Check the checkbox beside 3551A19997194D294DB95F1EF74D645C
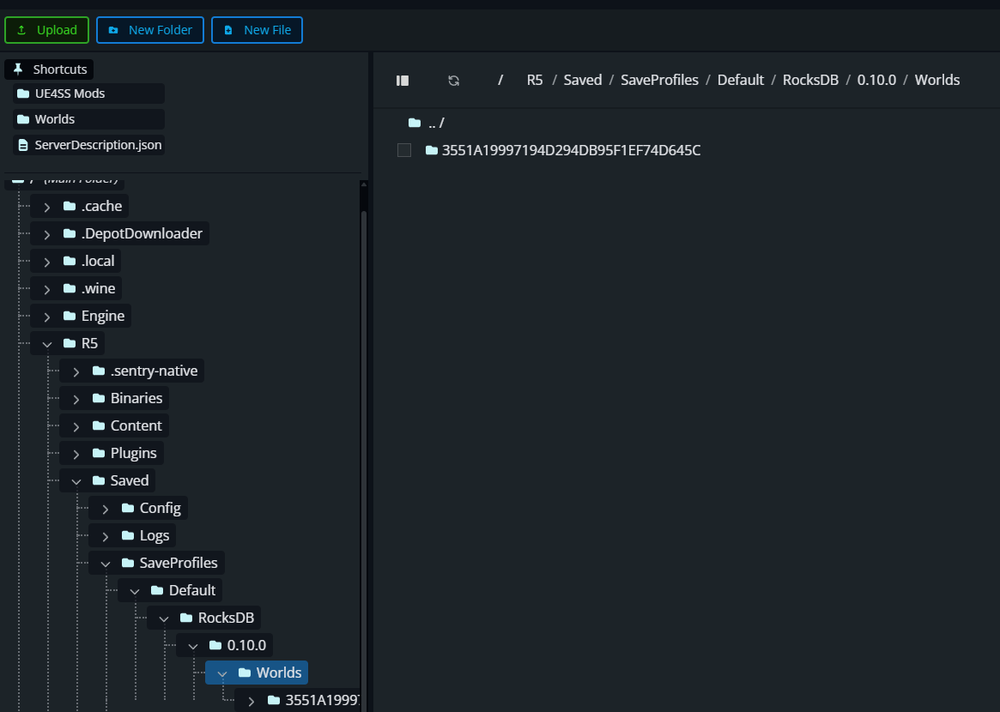The image size is (1000, 712). coord(403,149)
